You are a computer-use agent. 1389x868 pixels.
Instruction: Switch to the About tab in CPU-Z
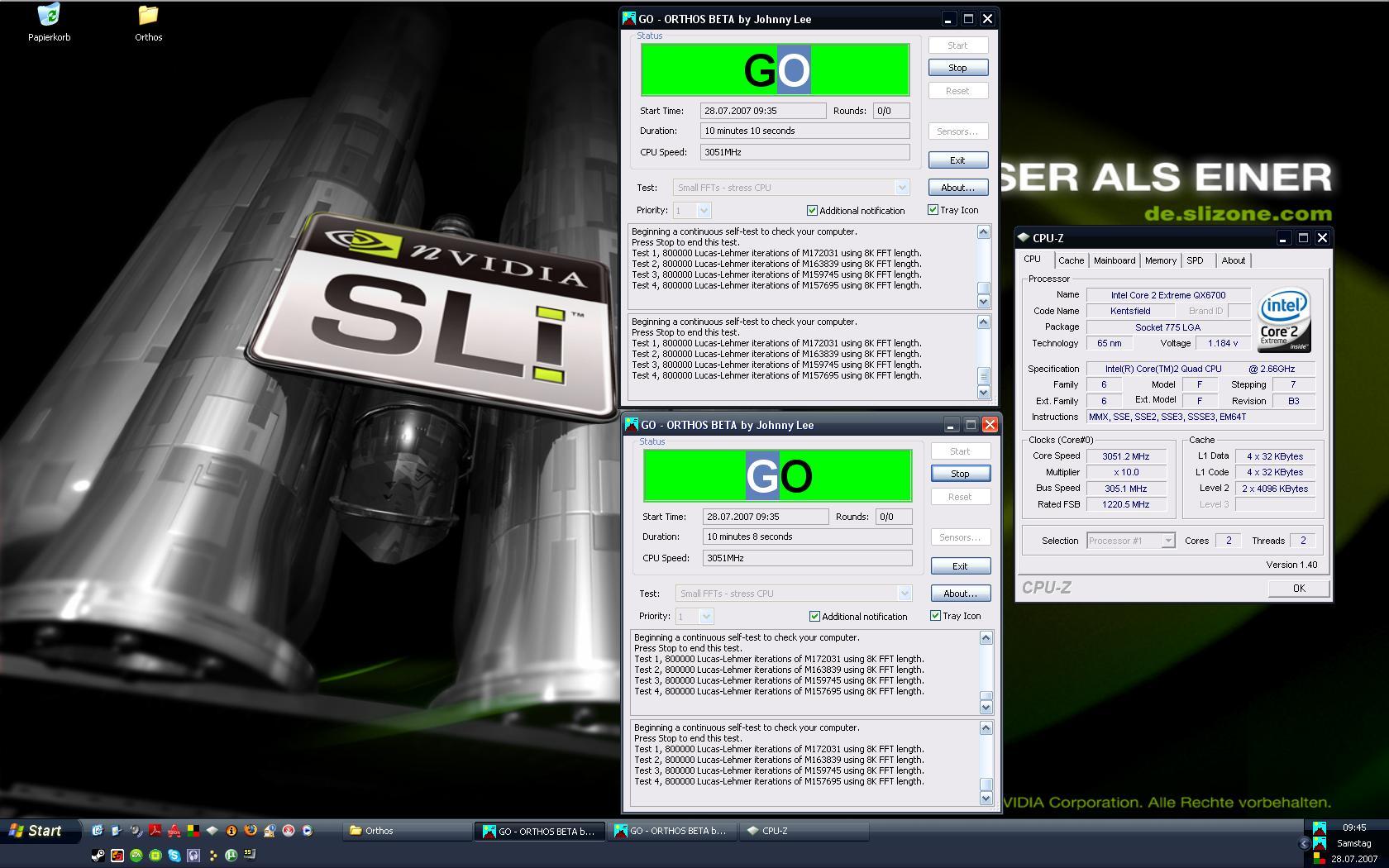pos(1234,260)
